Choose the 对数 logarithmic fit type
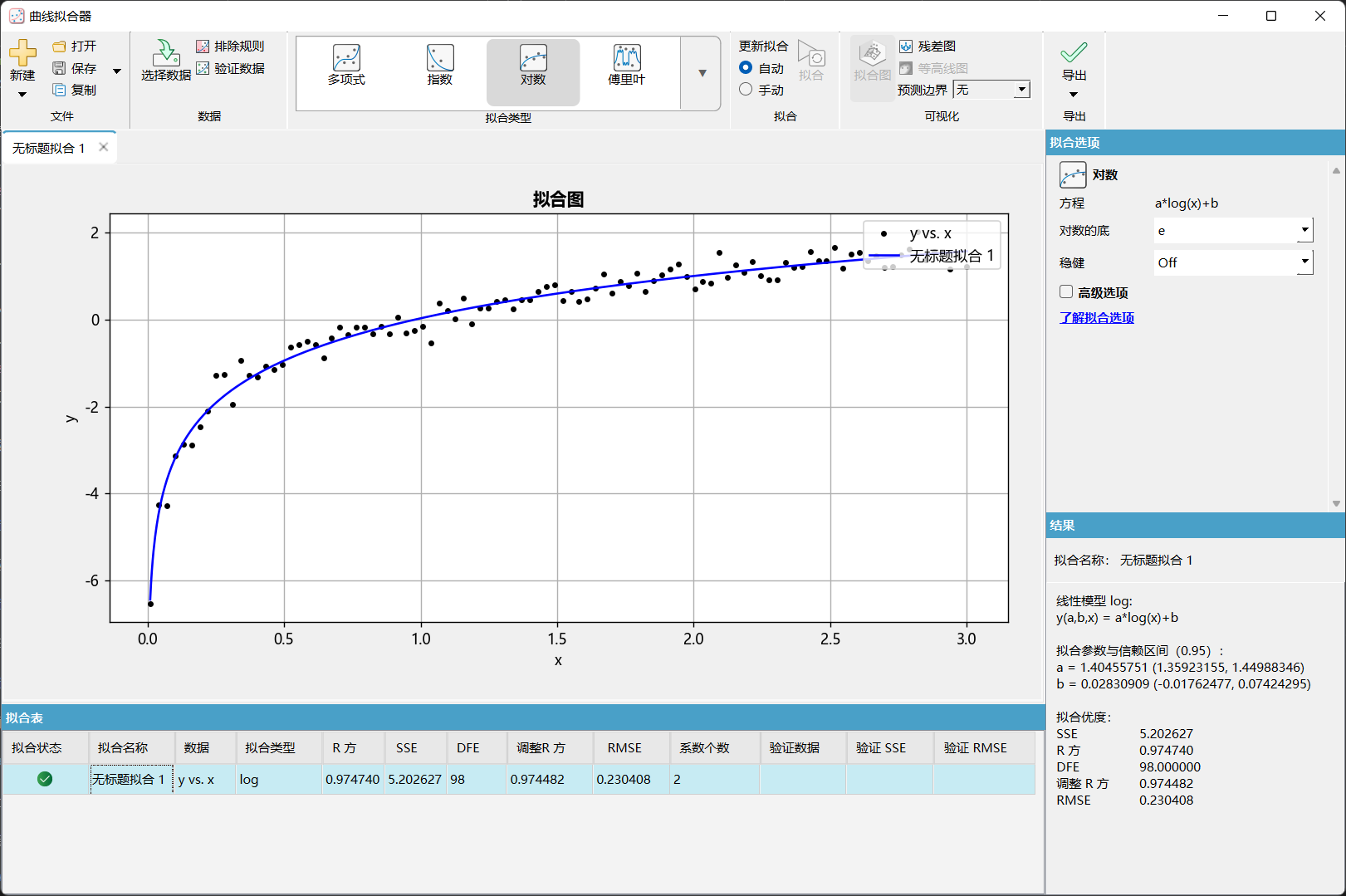Screen dimensions: 1346x896 coord(533,65)
